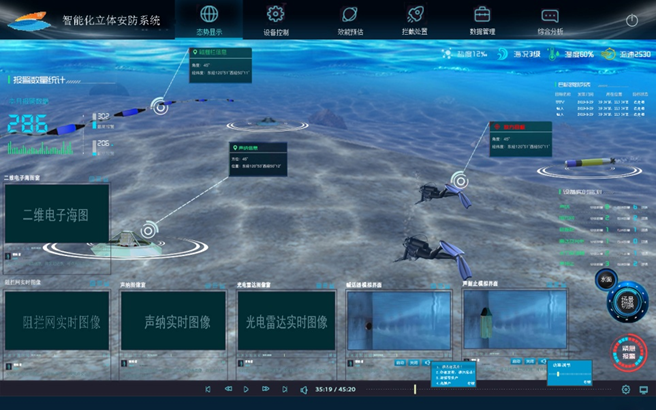
Task: Open settings gear in bottom bar
Action: [625, 390]
